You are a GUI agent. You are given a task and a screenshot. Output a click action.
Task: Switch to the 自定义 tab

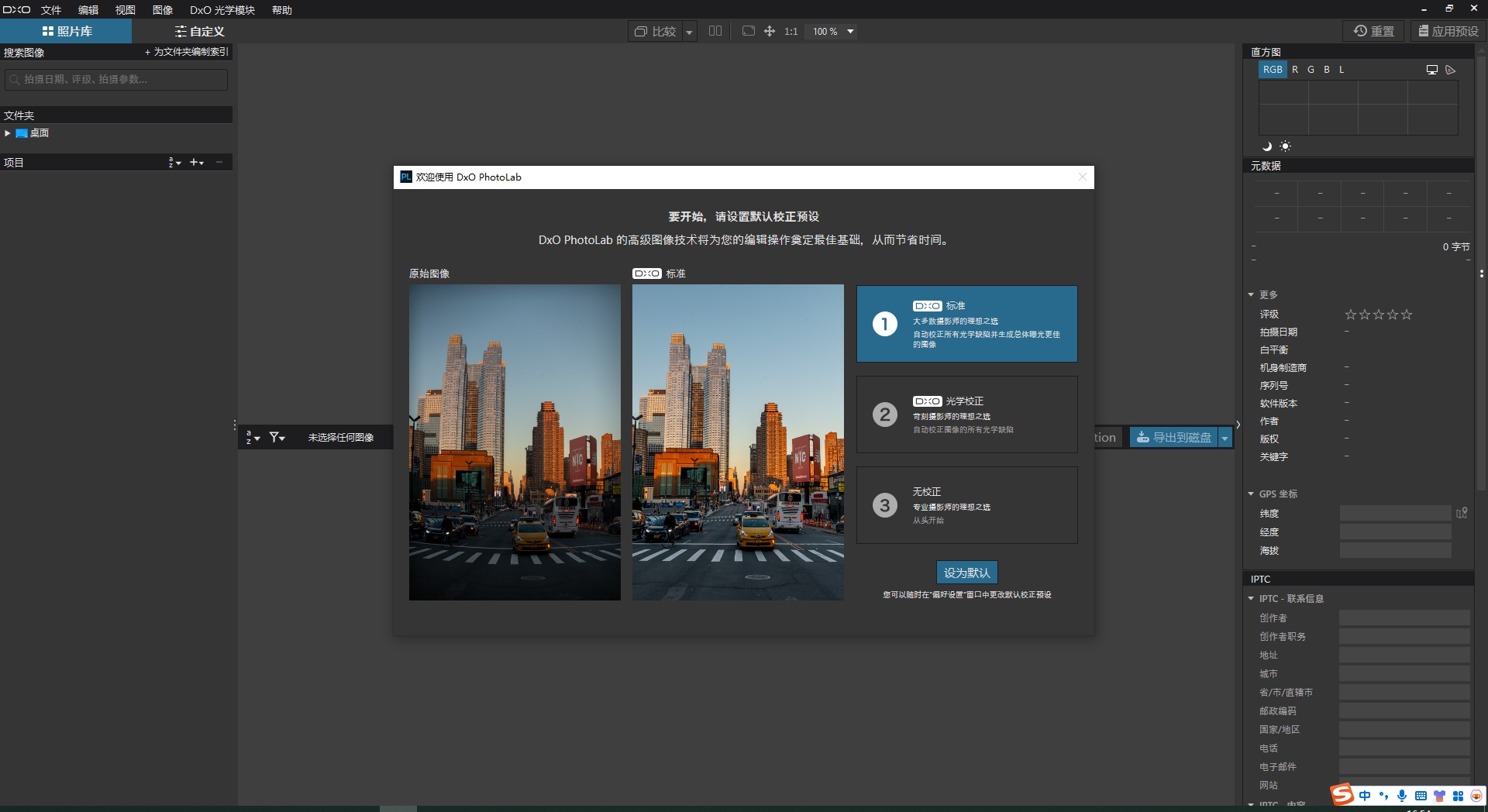(x=199, y=32)
